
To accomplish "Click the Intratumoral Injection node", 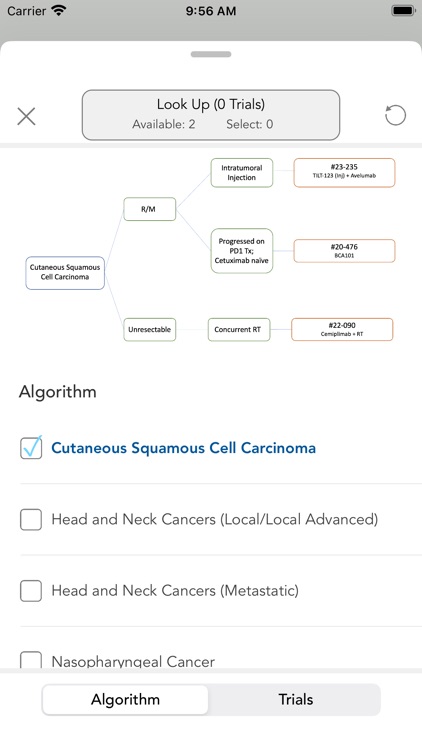I will 242,173.
